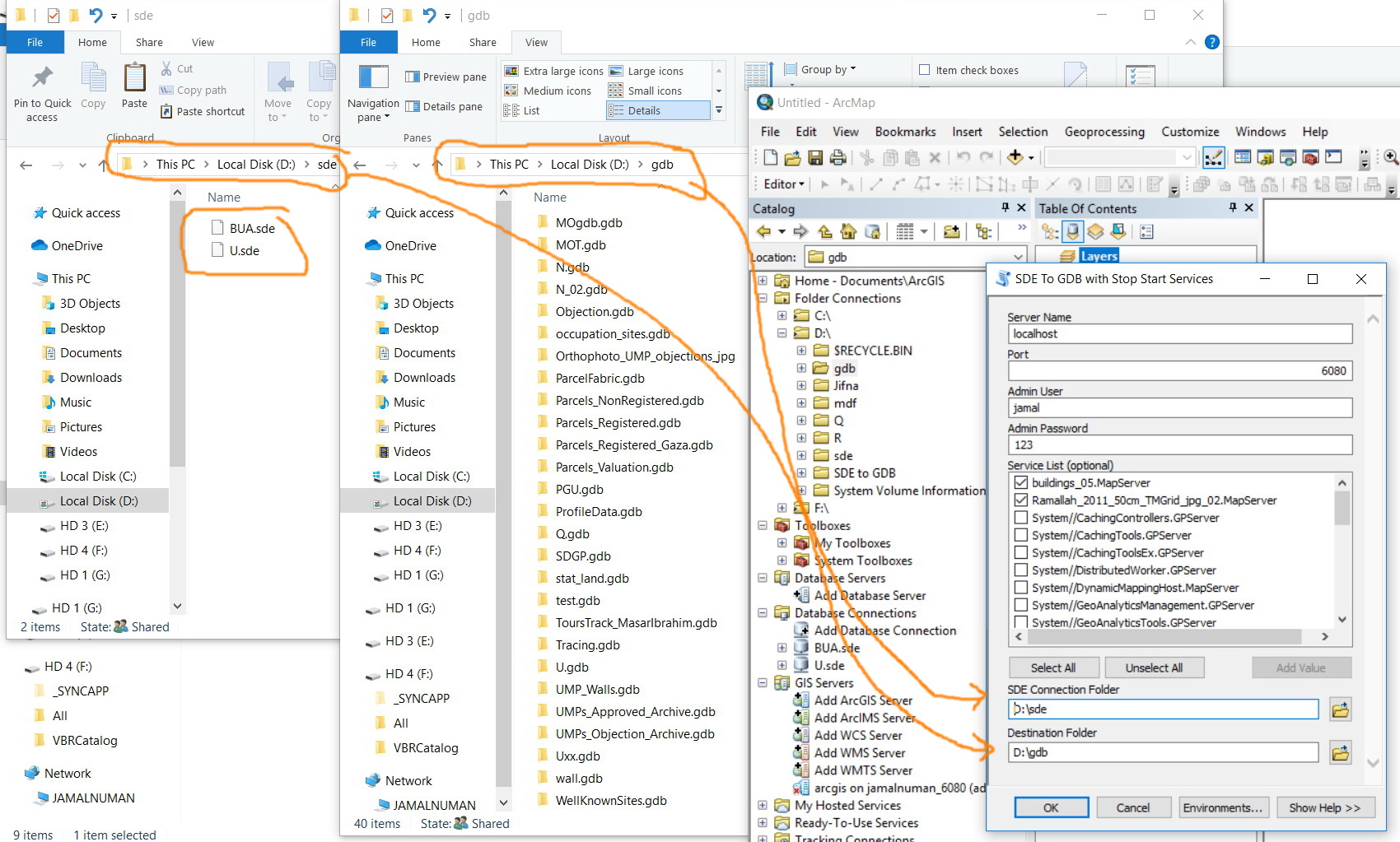This screenshot has height=842, width=1400.
Task: Expand the gdb folder in Catalog tree
Action: [x=801, y=368]
